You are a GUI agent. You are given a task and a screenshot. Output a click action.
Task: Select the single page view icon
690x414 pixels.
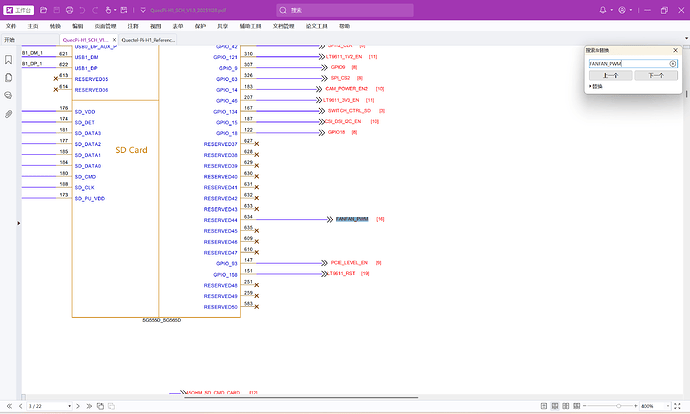tap(544, 406)
